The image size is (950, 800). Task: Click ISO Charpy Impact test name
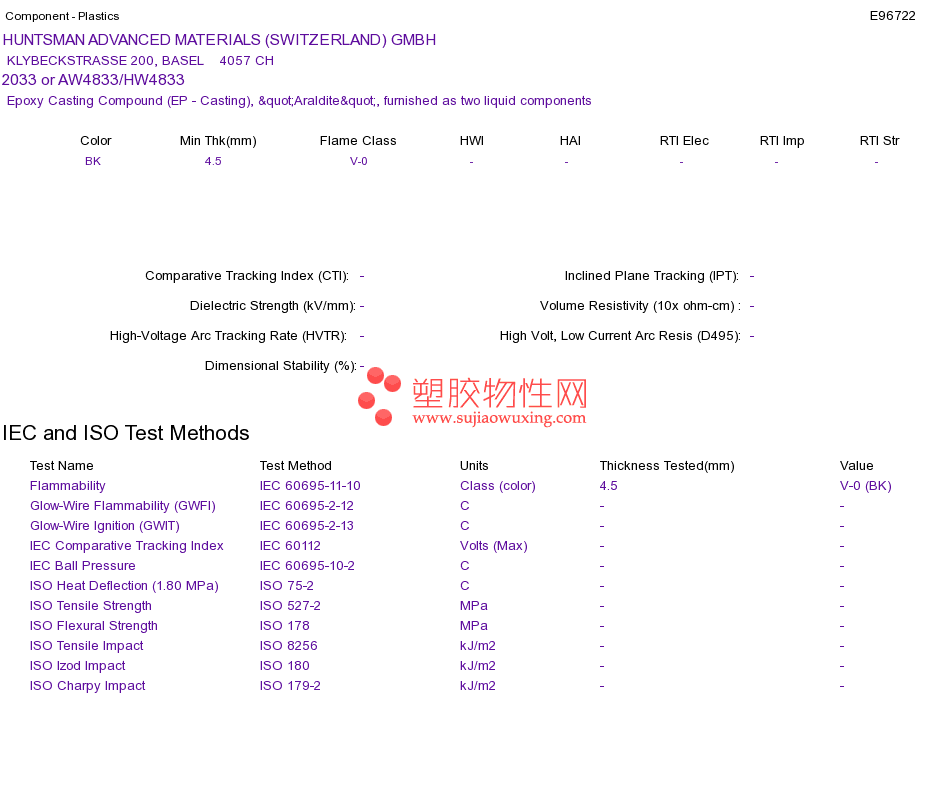(88, 686)
